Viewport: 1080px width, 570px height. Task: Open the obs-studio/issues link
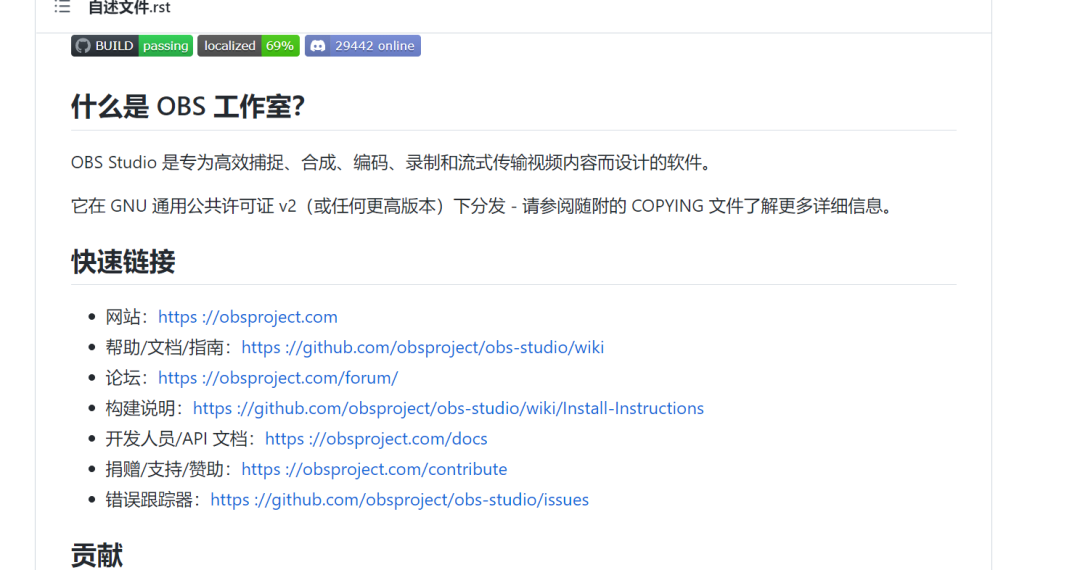(399, 499)
